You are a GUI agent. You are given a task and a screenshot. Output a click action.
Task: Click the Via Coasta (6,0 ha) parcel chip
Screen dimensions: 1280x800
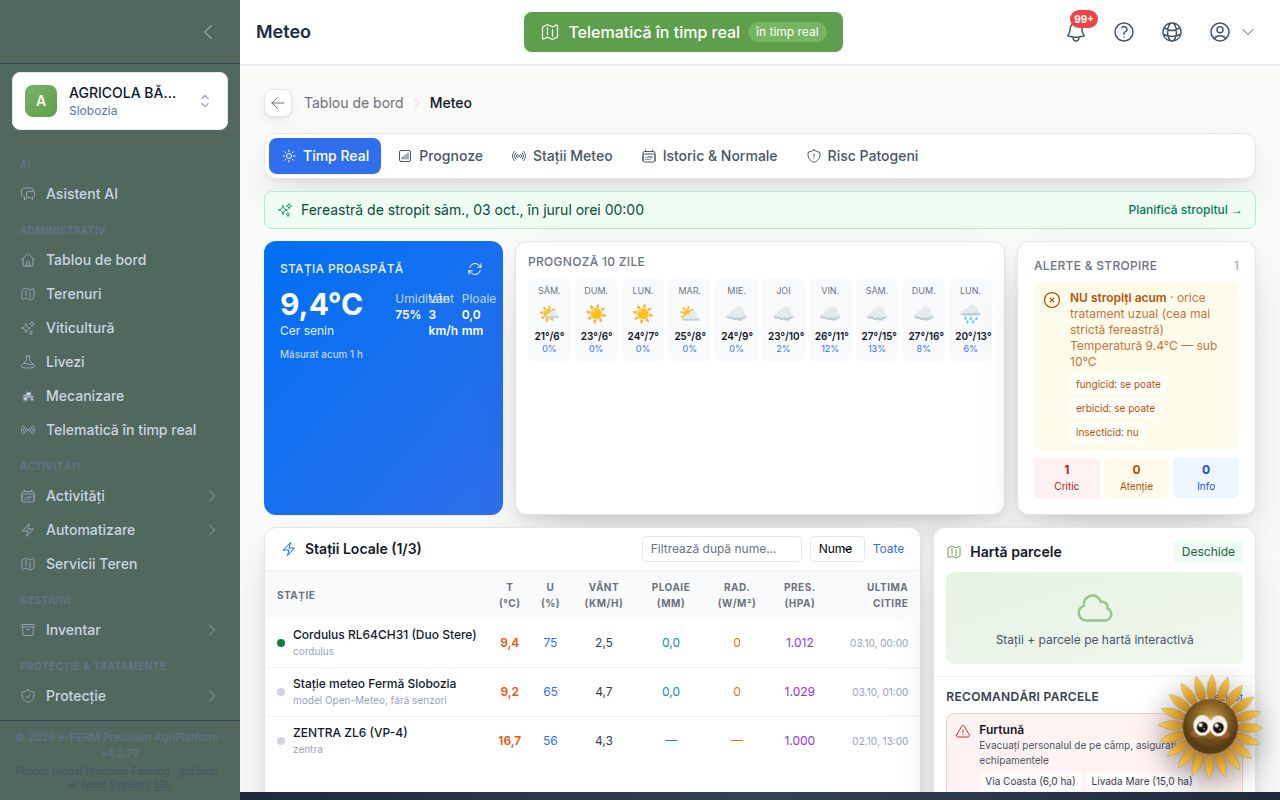click(1030, 781)
